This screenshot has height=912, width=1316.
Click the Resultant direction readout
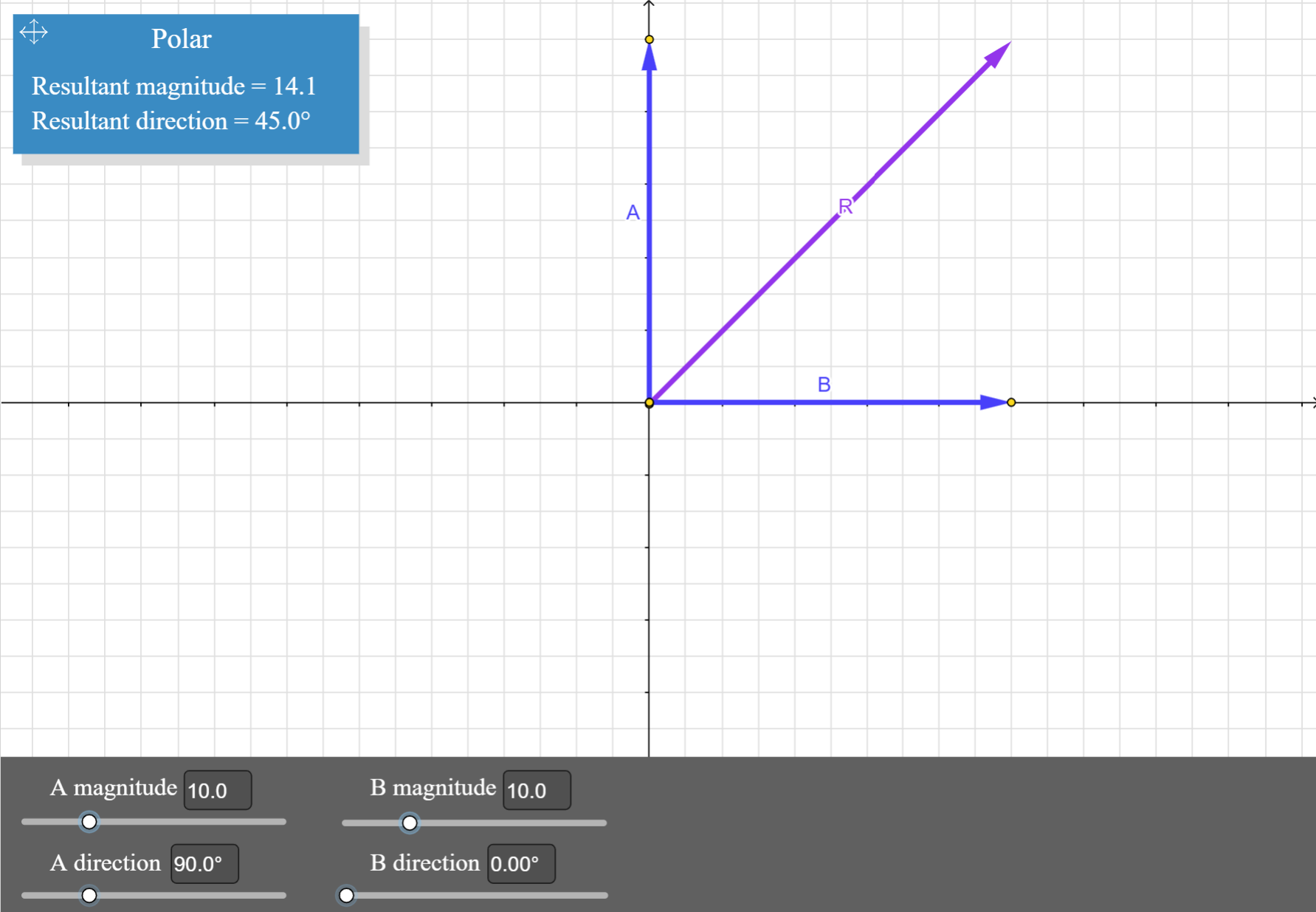172,121
